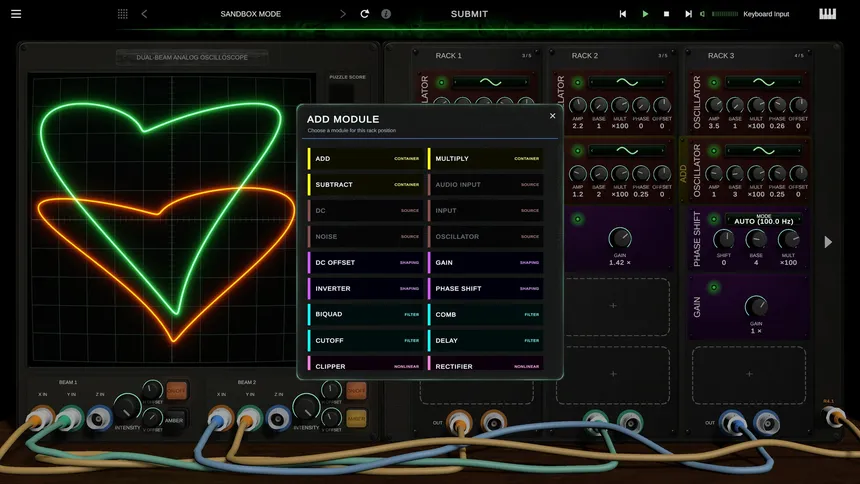Skip to start of playback

[623, 14]
